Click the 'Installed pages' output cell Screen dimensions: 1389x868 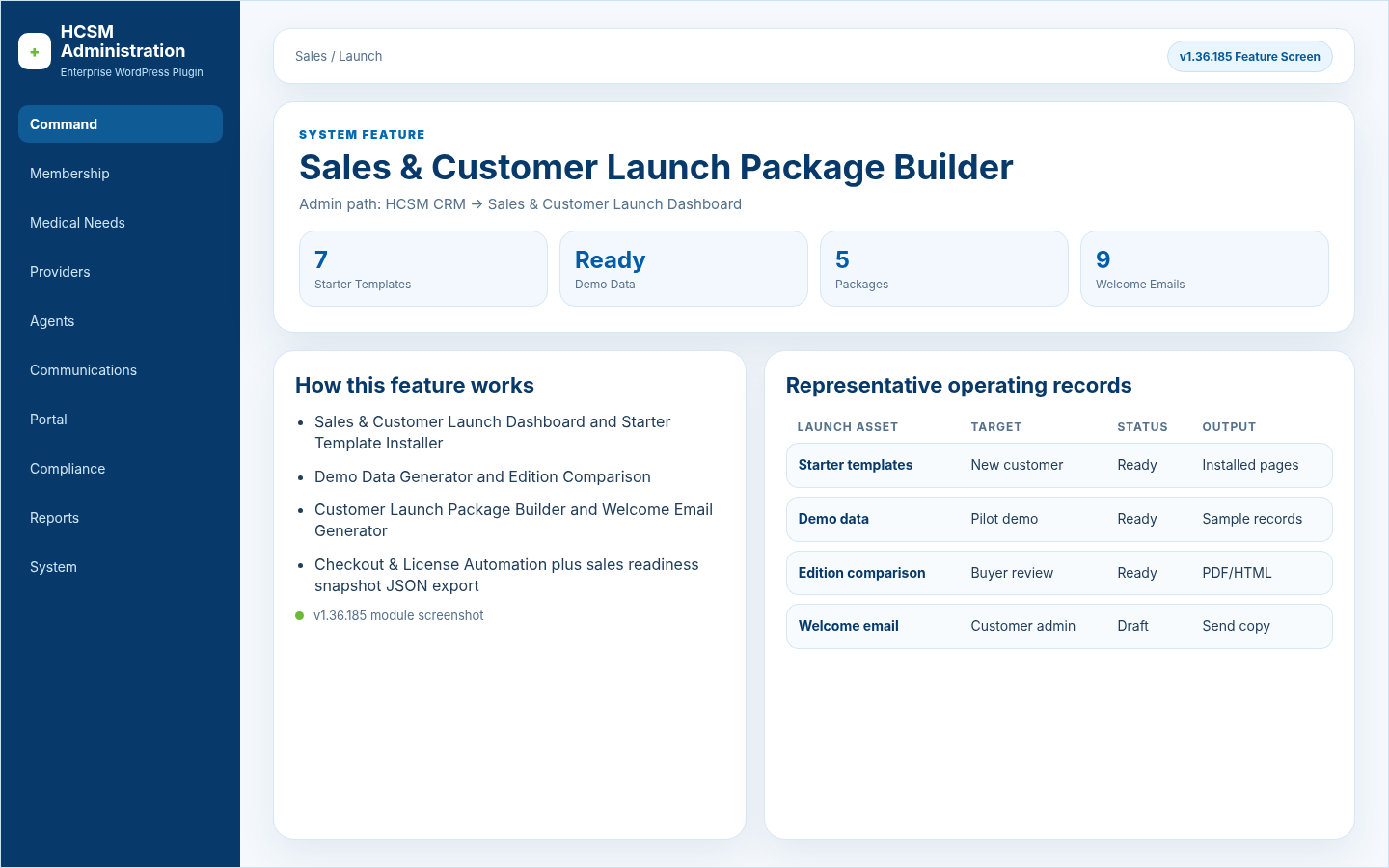click(1250, 465)
